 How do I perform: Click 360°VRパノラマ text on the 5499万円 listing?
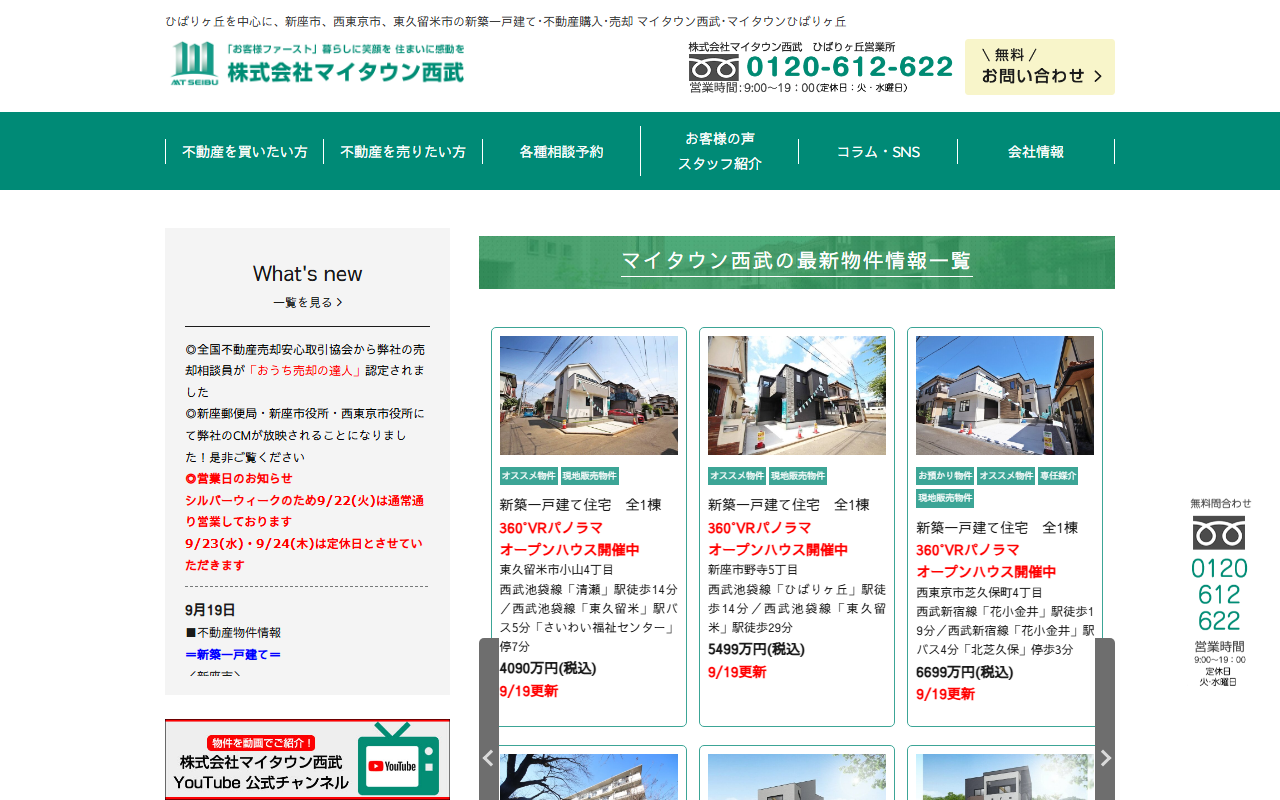point(760,528)
